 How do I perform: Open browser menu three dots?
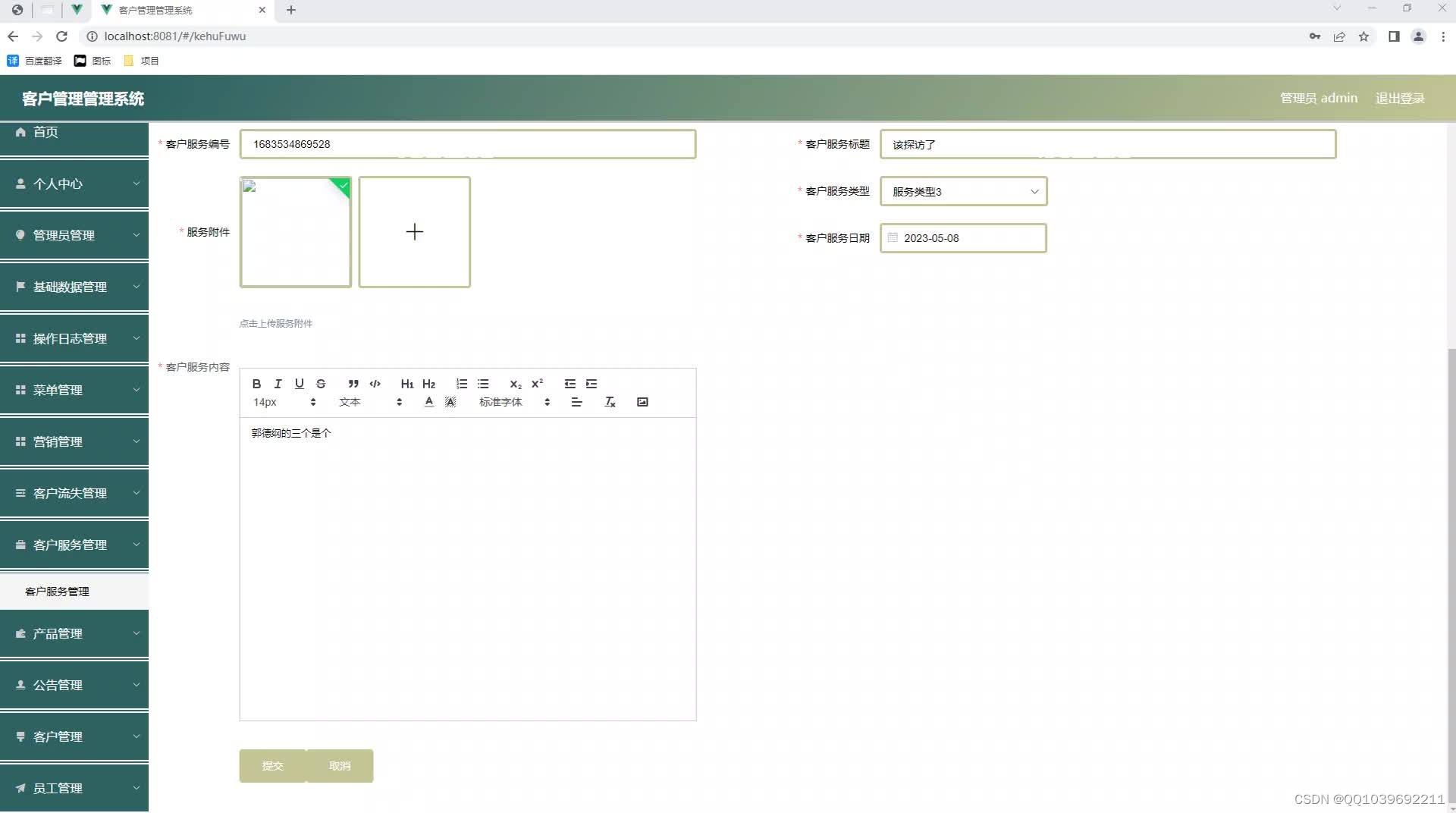1443,36
